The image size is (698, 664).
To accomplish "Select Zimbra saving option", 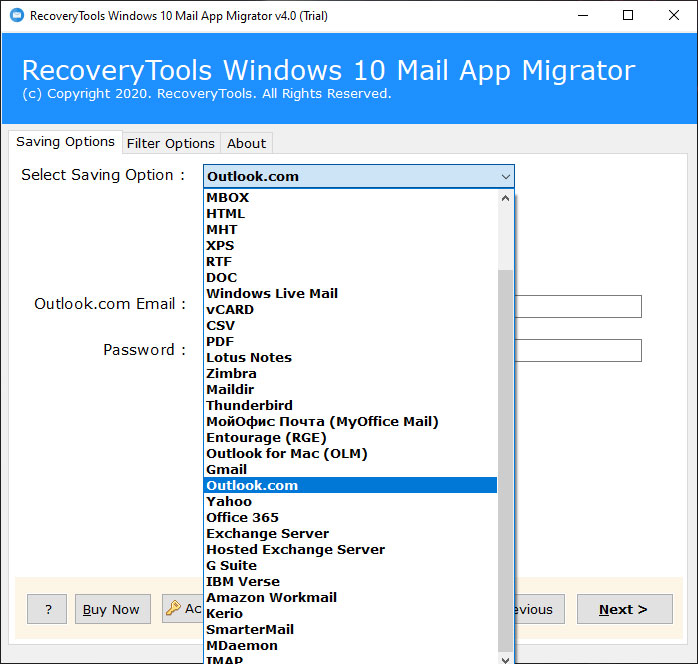I will (x=351, y=374).
